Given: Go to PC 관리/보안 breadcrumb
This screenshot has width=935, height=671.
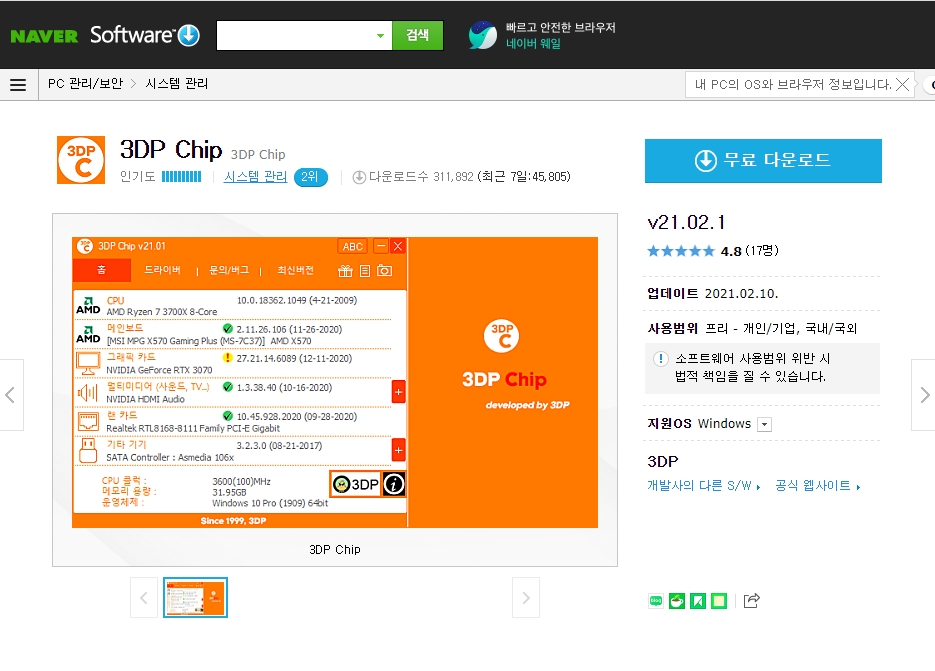Looking at the screenshot, I should tap(85, 84).
